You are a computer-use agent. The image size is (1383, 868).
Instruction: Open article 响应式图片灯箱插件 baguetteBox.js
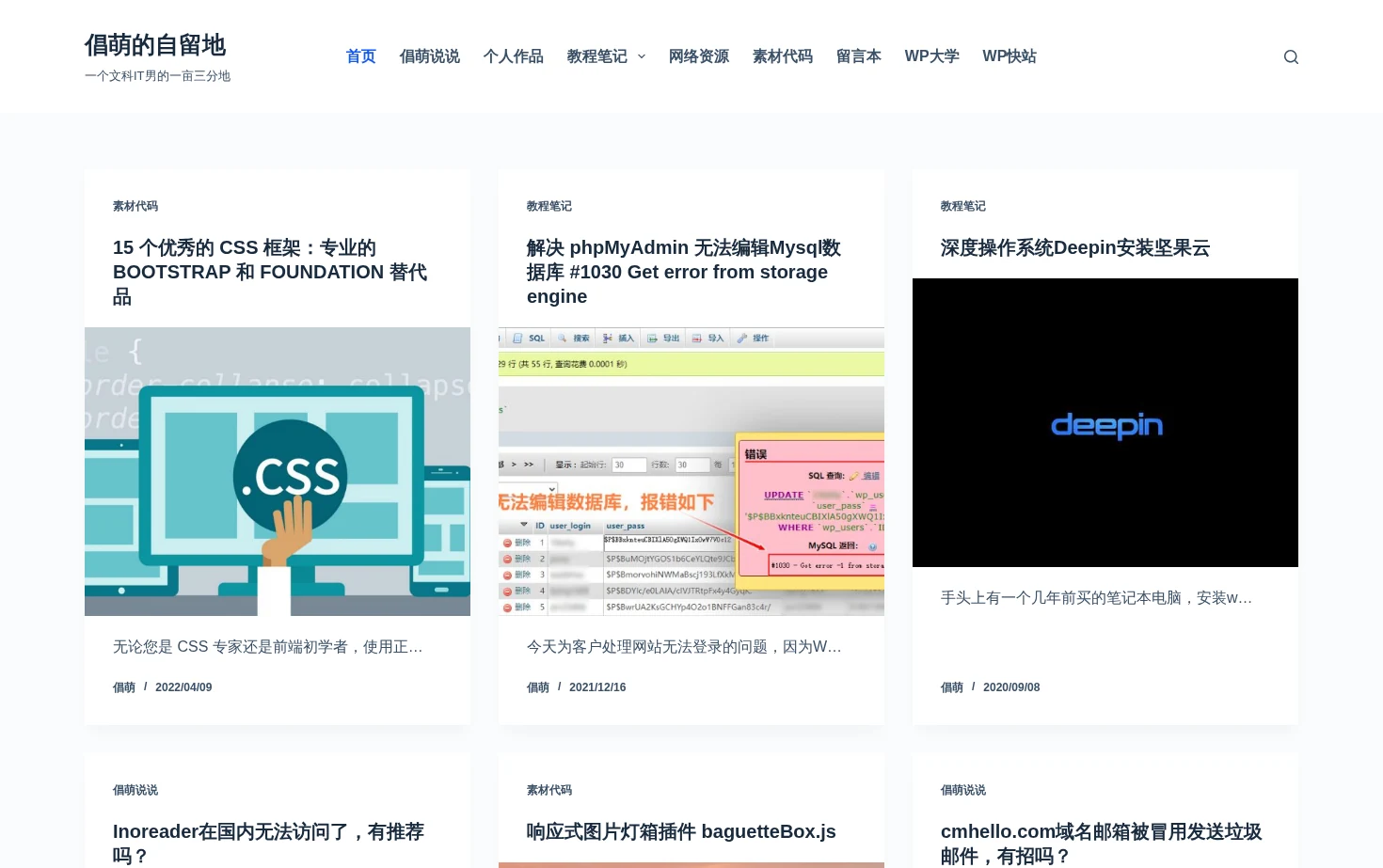pyautogui.click(x=681, y=831)
